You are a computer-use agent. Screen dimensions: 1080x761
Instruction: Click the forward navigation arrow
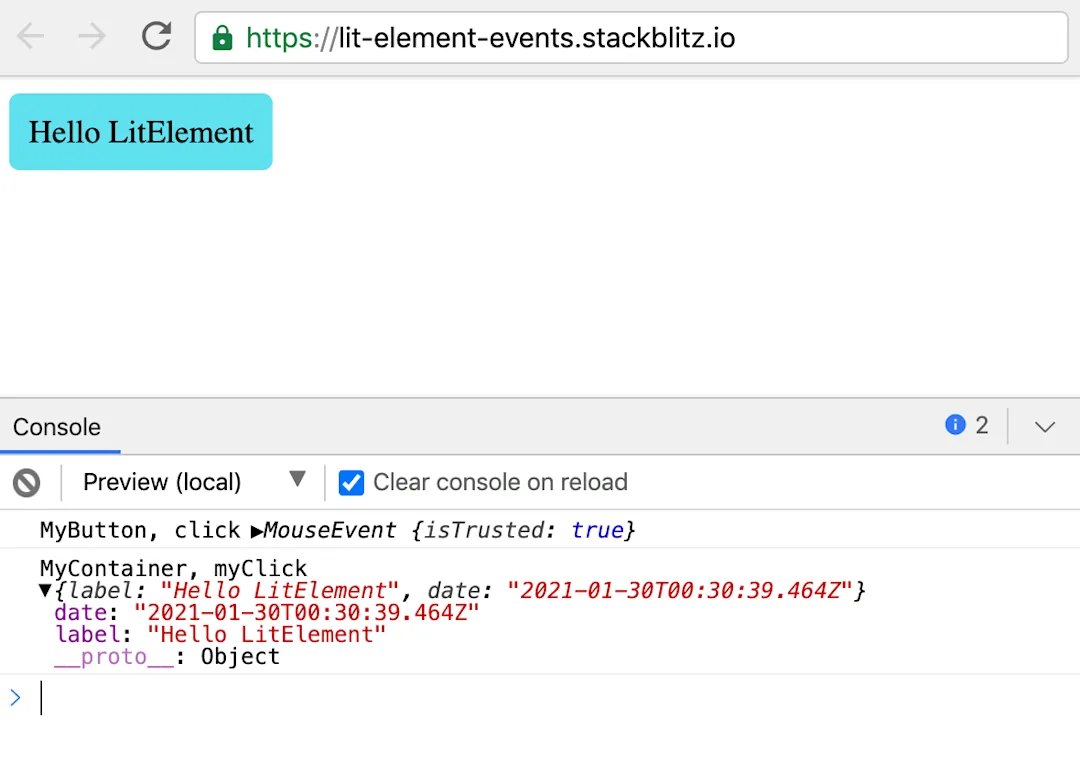pyautogui.click(x=90, y=37)
